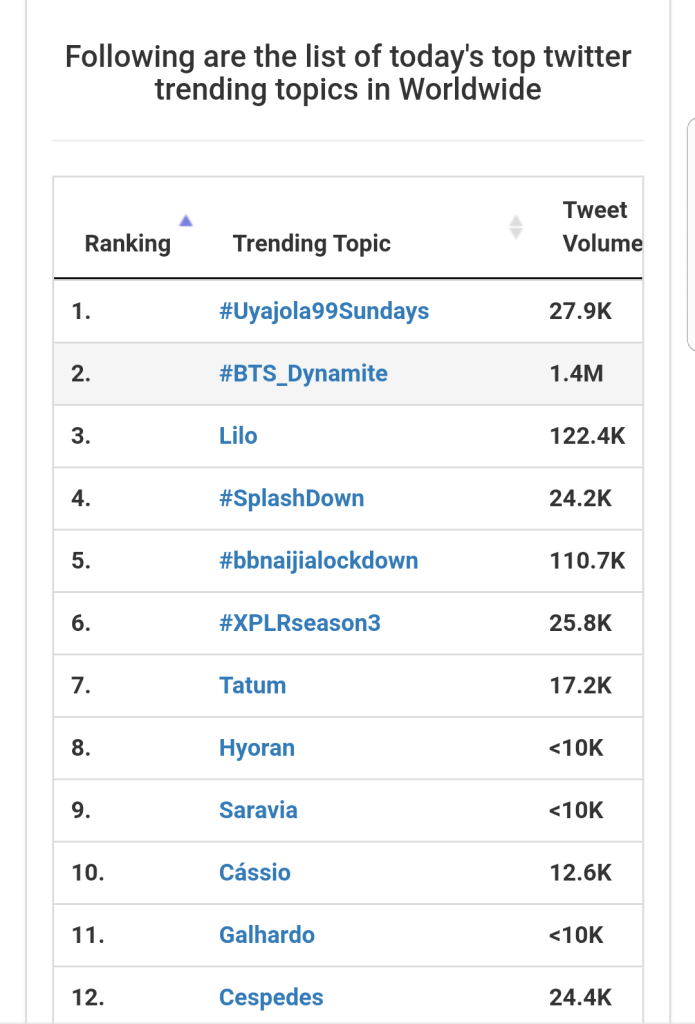Sort table by Ranking column arrow

[x=185, y=221]
